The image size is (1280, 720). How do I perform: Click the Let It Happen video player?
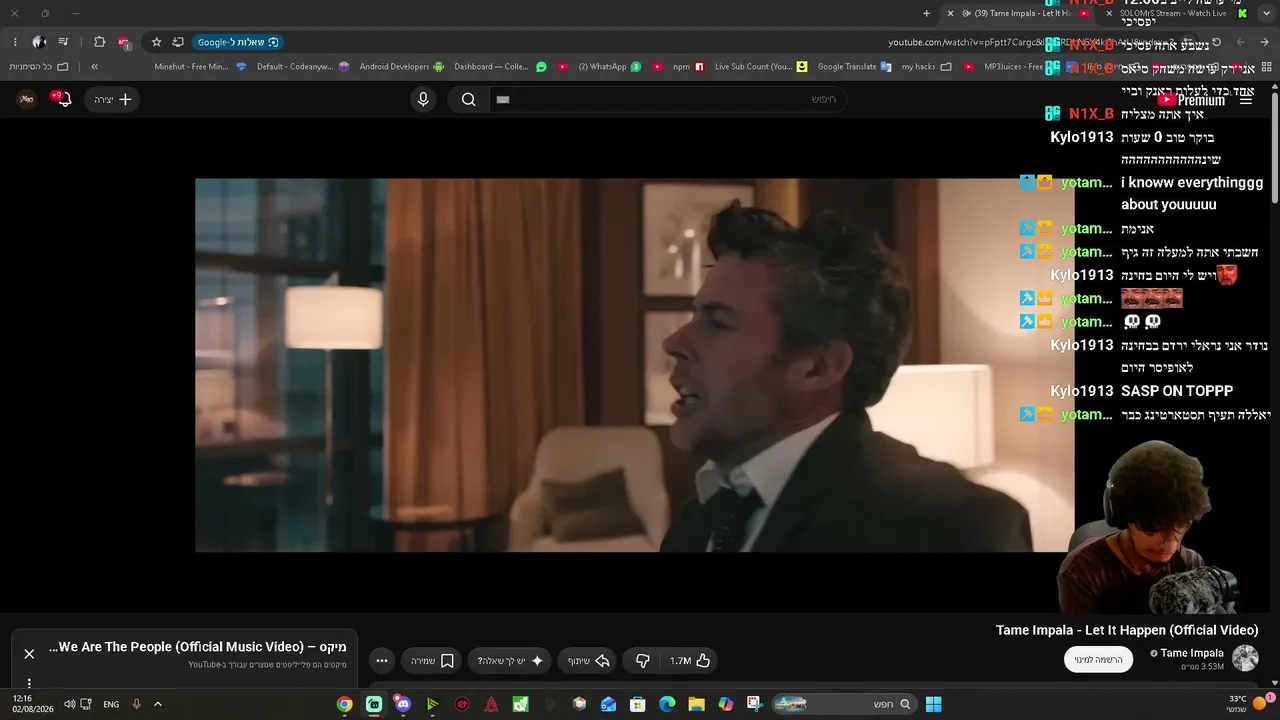[635, 365]
